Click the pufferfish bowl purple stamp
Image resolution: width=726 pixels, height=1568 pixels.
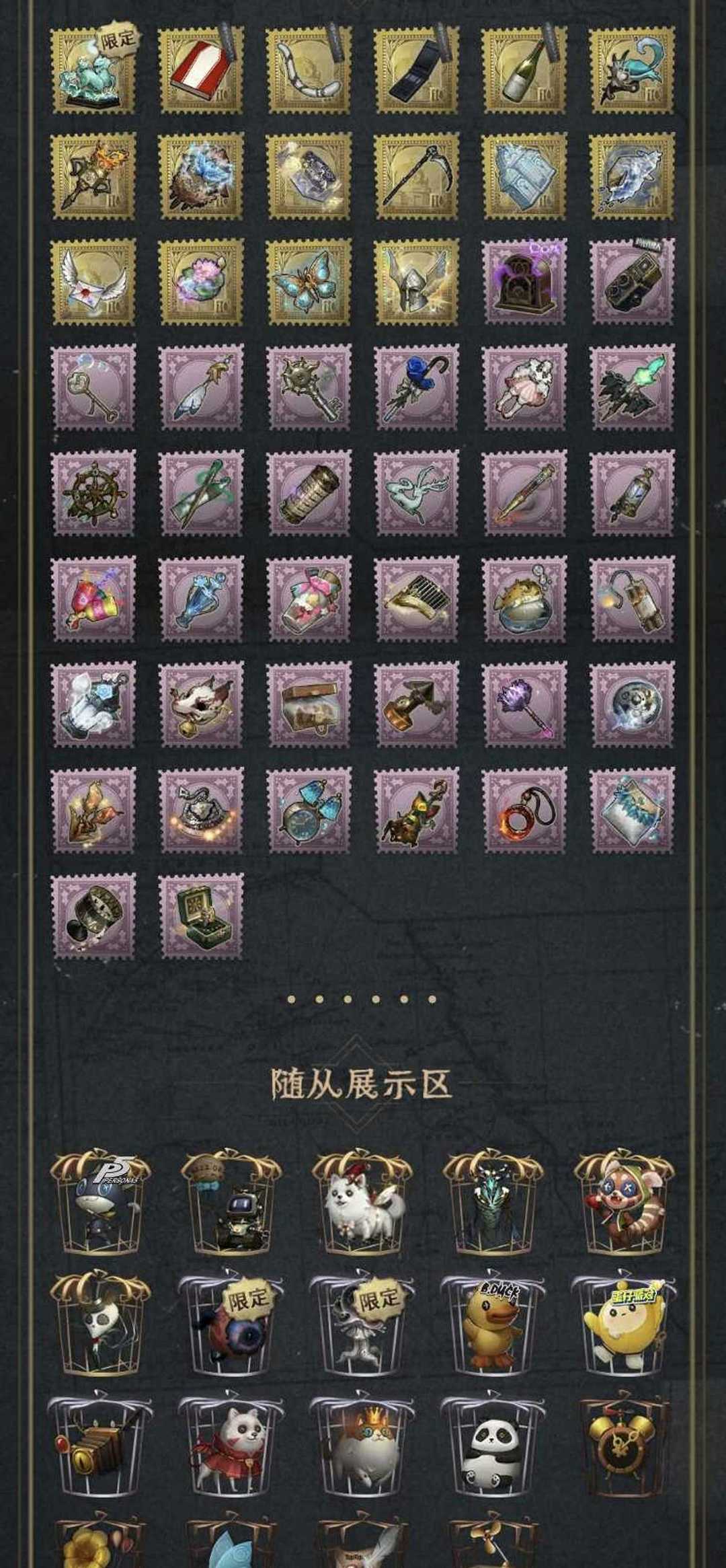tap(524, 599)
